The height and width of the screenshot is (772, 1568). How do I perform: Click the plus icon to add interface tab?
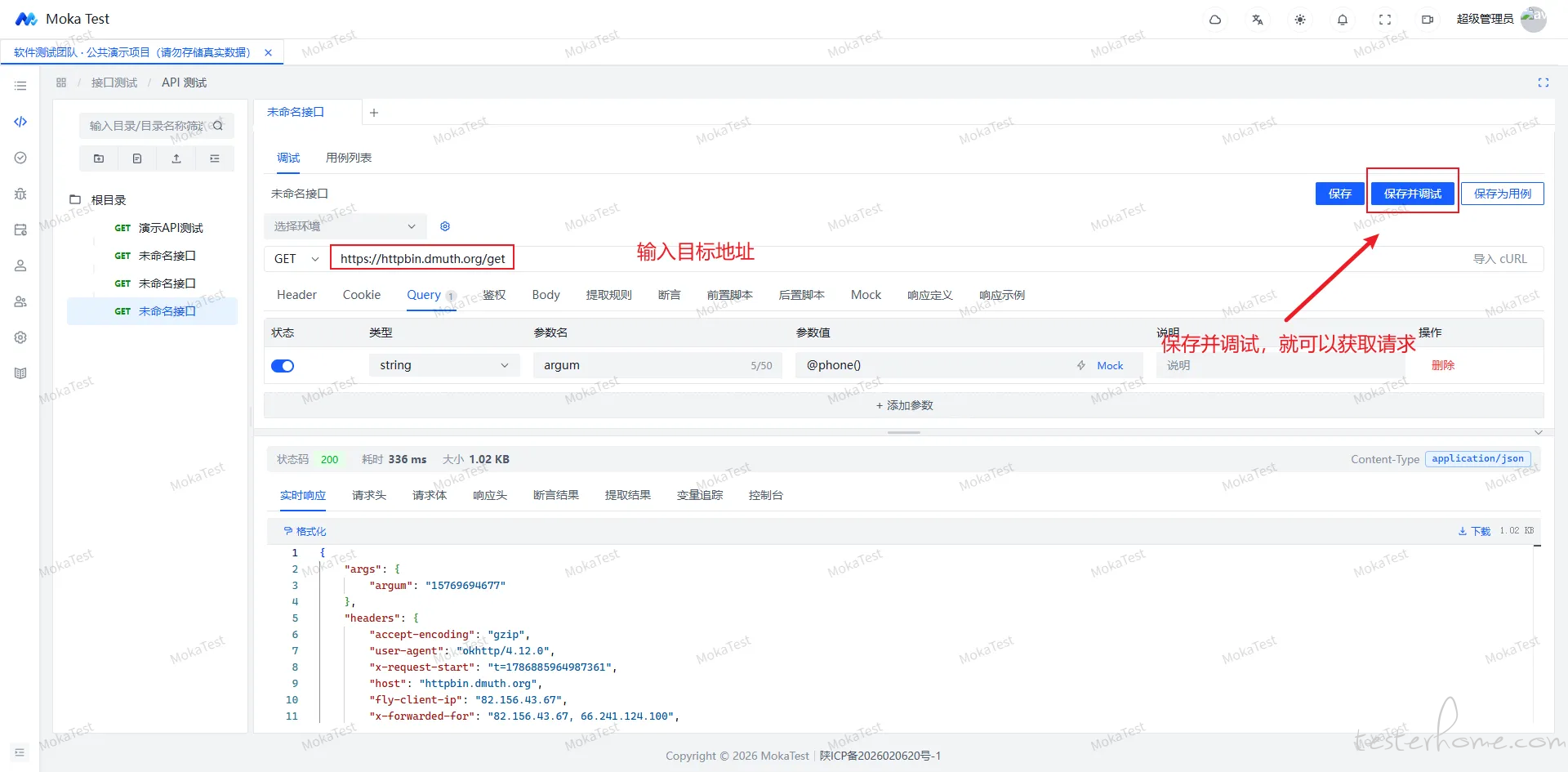pyautogui.click(x=374, y=113)
